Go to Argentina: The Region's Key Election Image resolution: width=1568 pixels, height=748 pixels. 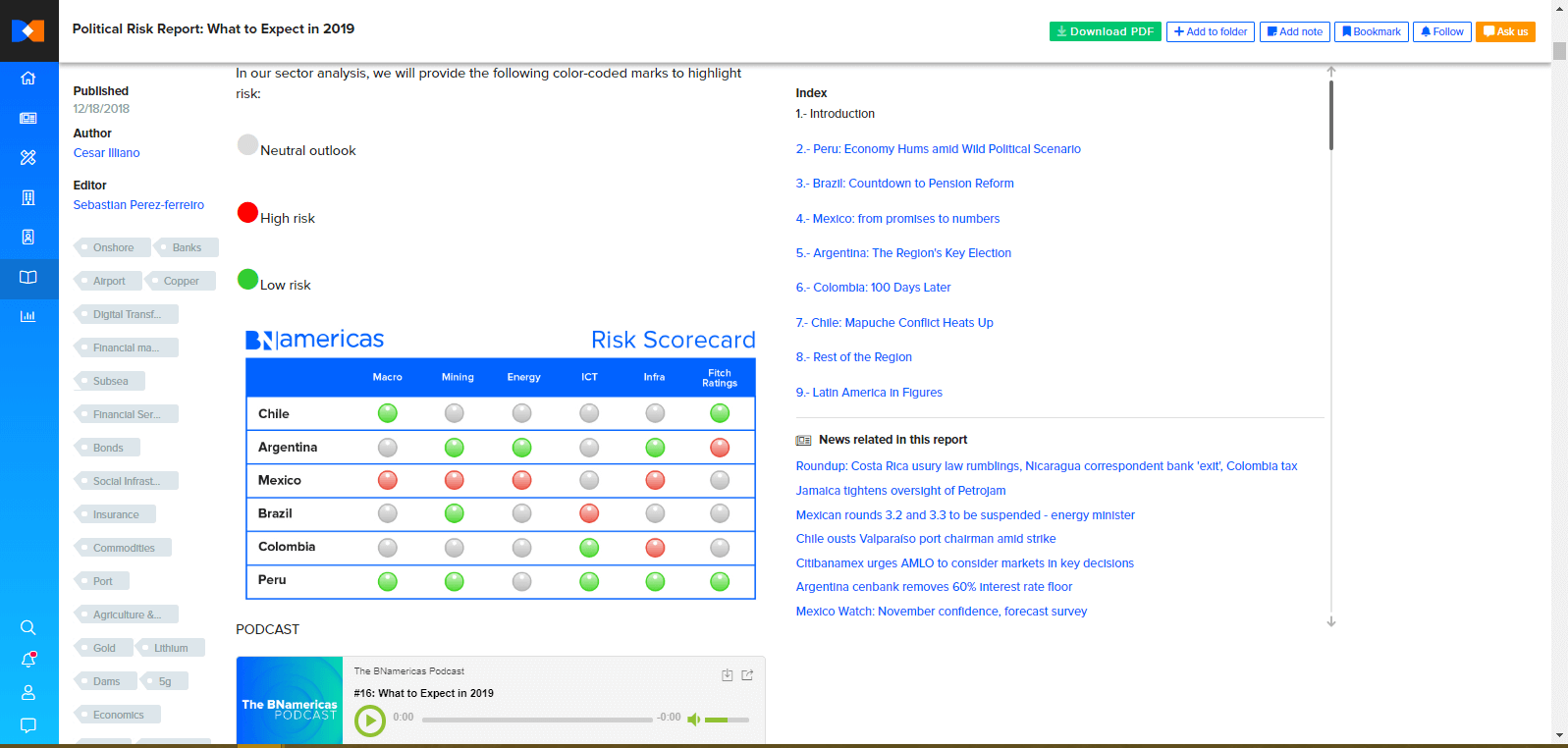903,253
